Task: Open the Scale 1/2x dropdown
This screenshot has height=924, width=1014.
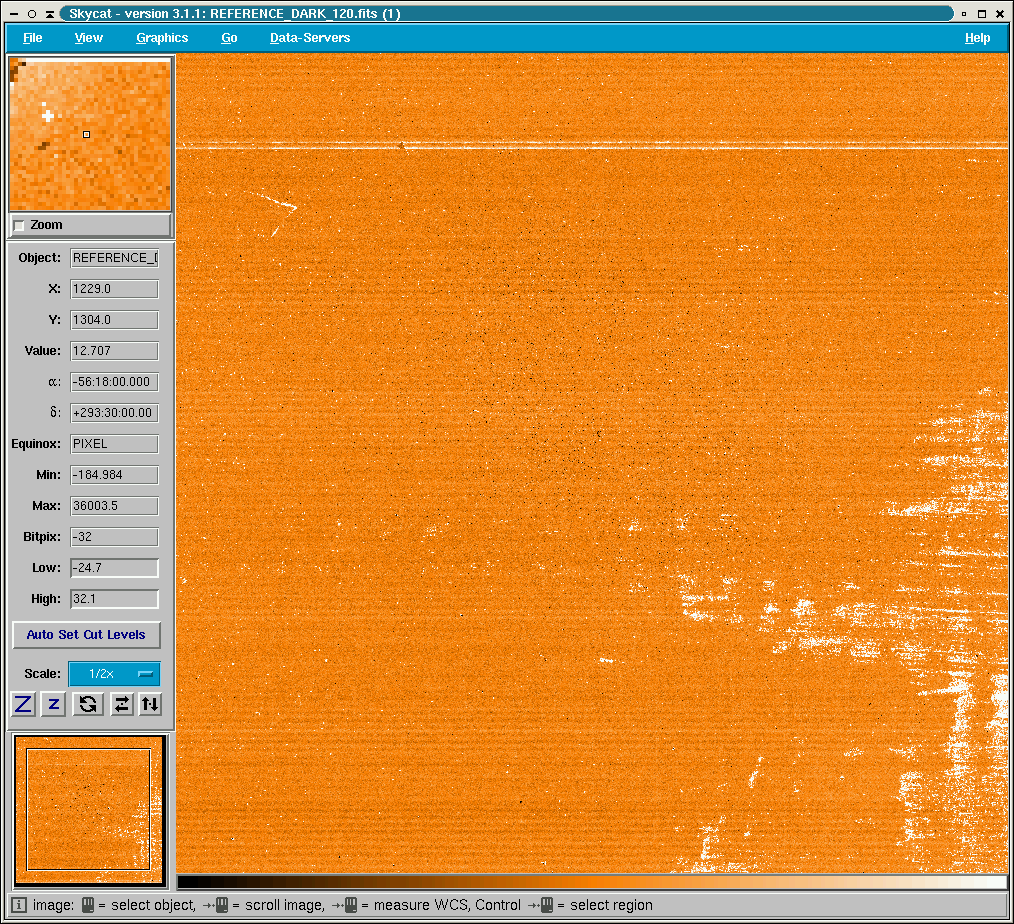Action: coord(114,674)
